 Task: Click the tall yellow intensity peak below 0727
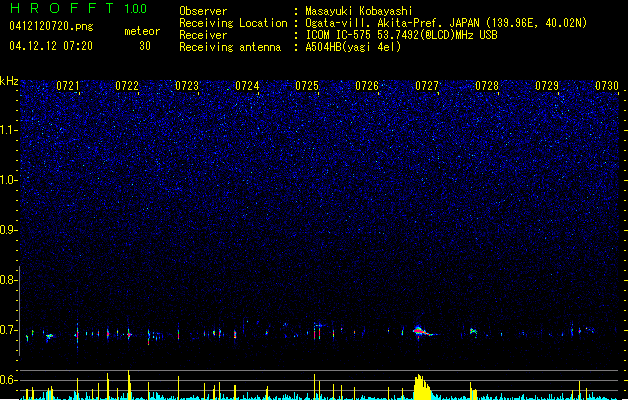pyautogui.click(x=422, y=388)
